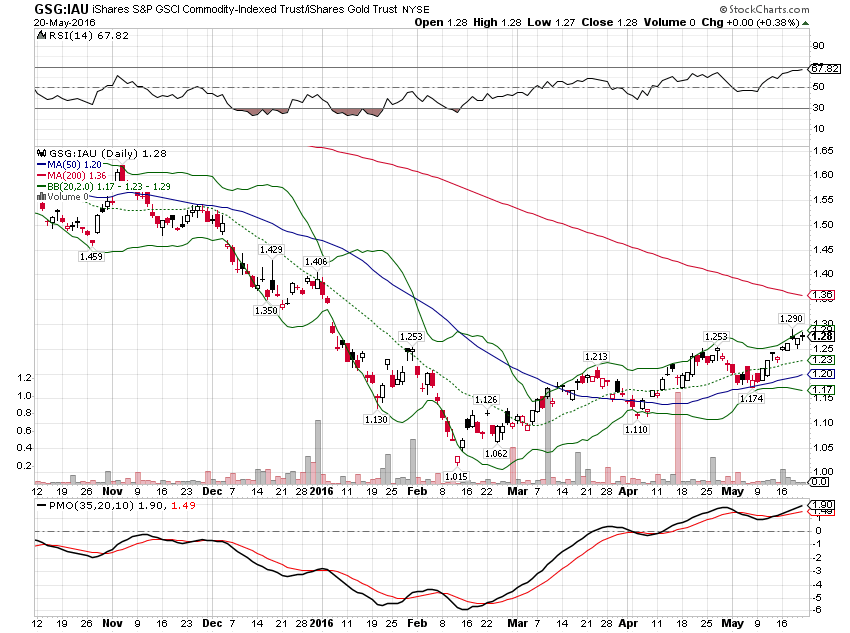Select the red MA(200) legend line swatch
Image resolution: width=850 pixels, height=633 pixels.
41,176
